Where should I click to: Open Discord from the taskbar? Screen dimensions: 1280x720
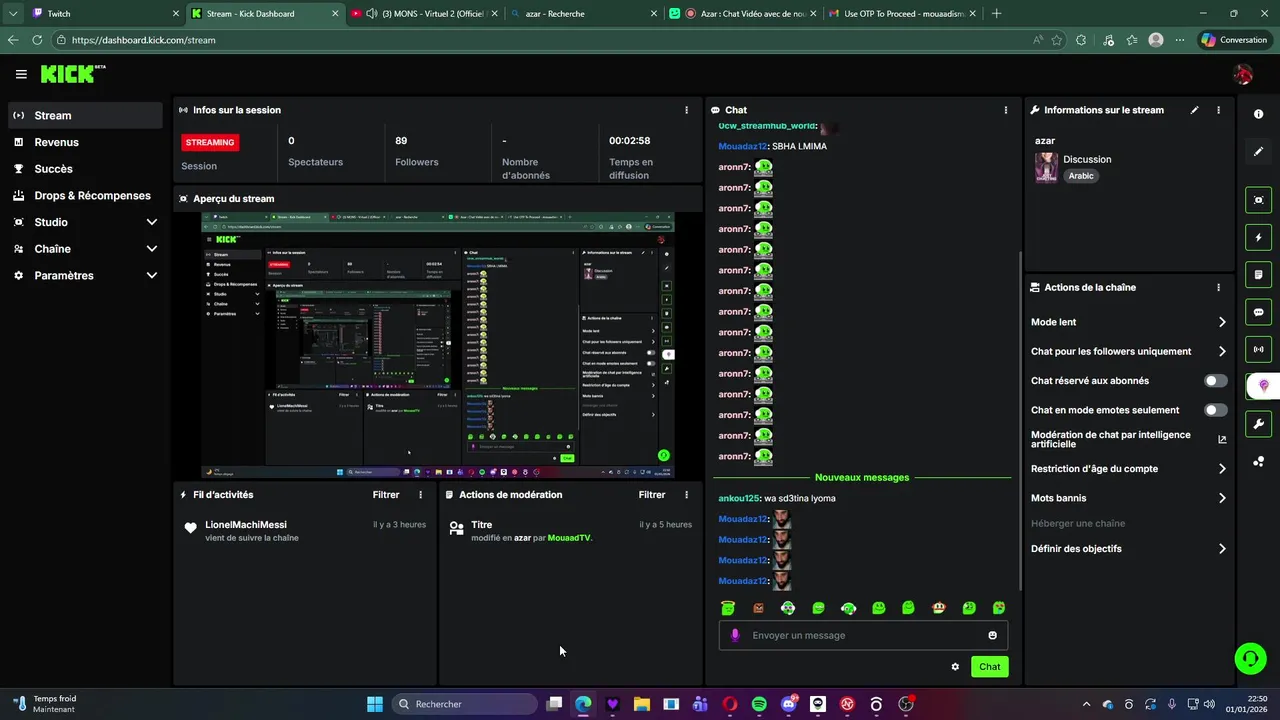tap(789, 704)
